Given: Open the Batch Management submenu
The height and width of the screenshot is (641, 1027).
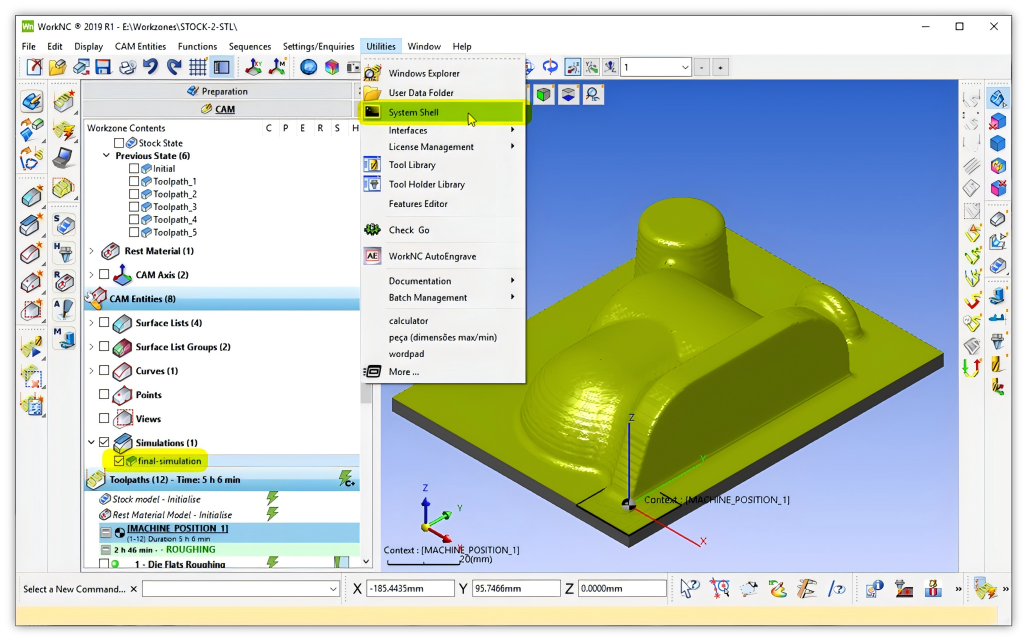Looking at the screenshot, I should coord(443,297).
